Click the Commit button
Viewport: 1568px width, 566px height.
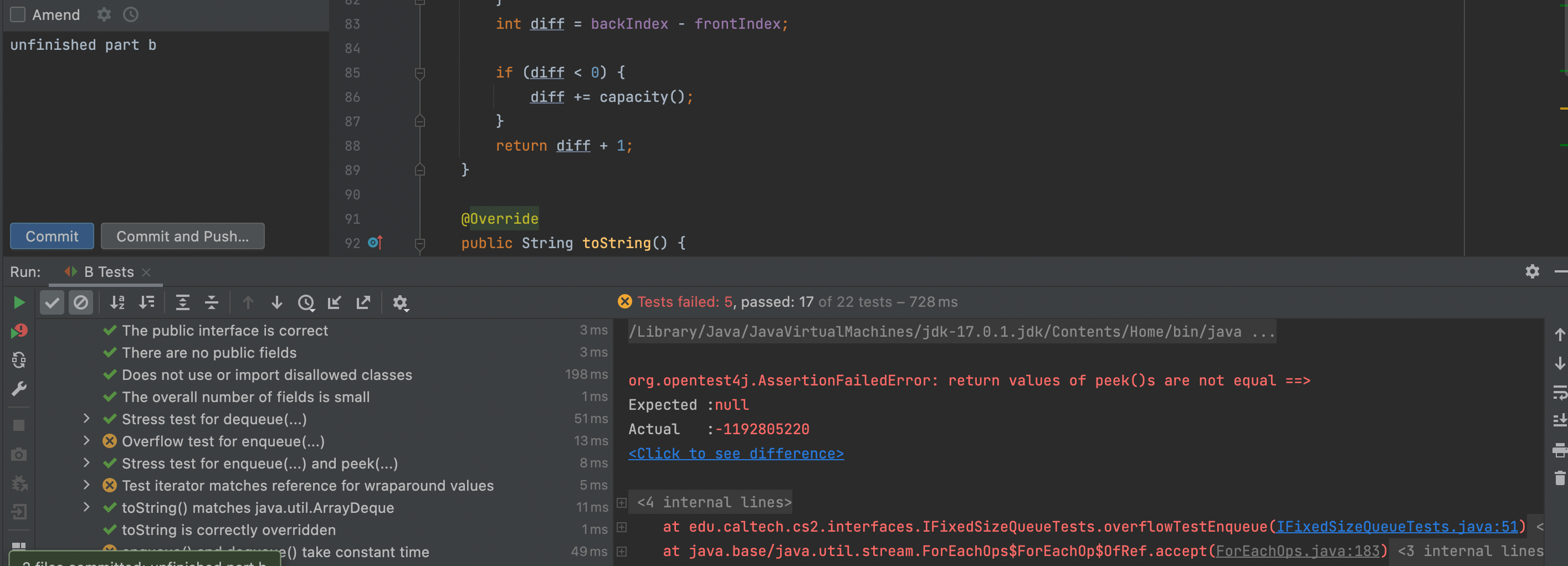click(x=52, y=236)
